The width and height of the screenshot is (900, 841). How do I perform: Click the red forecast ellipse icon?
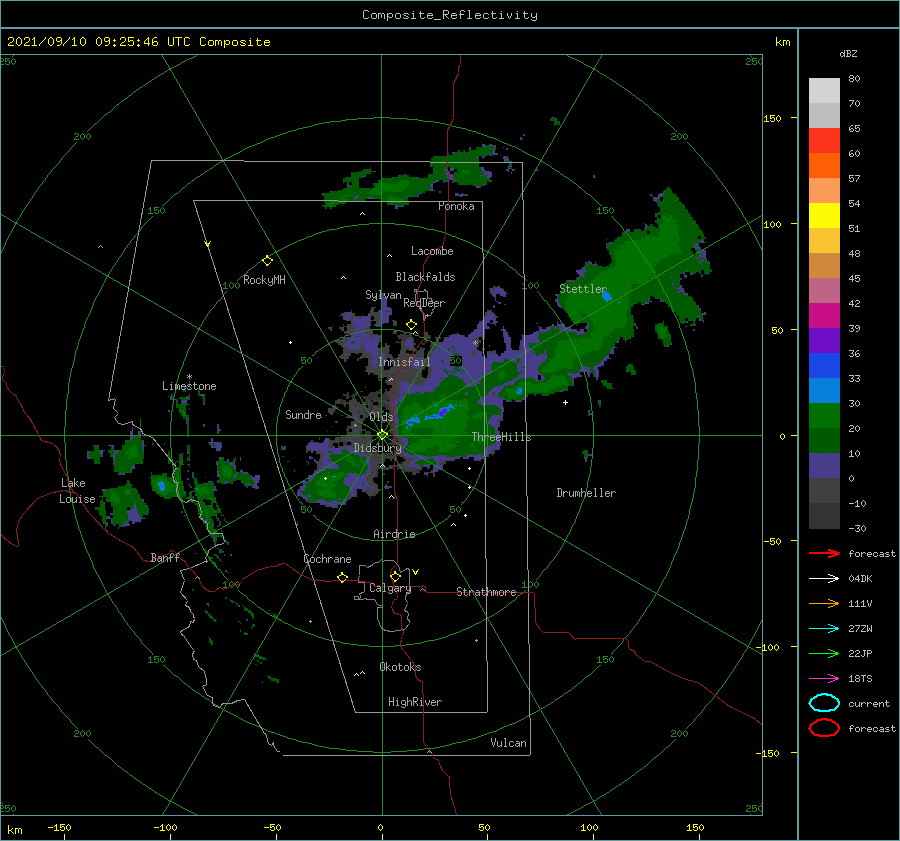(x=824, y=728)
